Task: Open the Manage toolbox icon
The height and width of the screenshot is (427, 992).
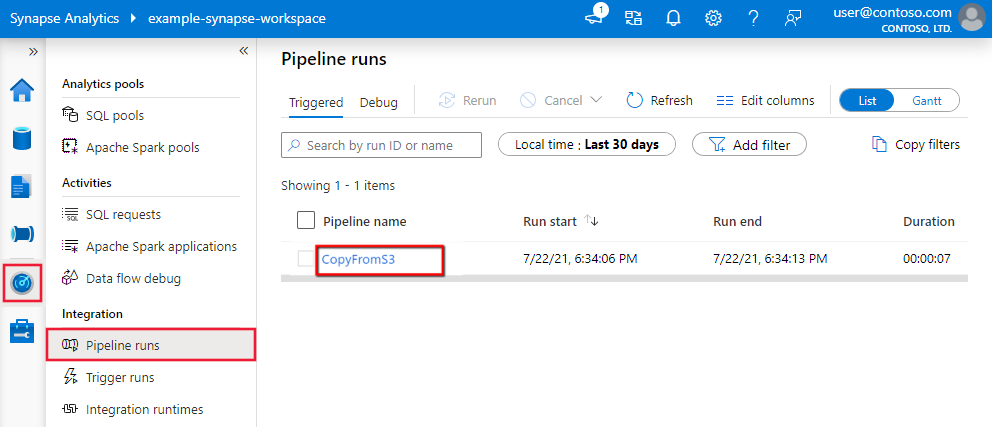Action: click(21, 331)
